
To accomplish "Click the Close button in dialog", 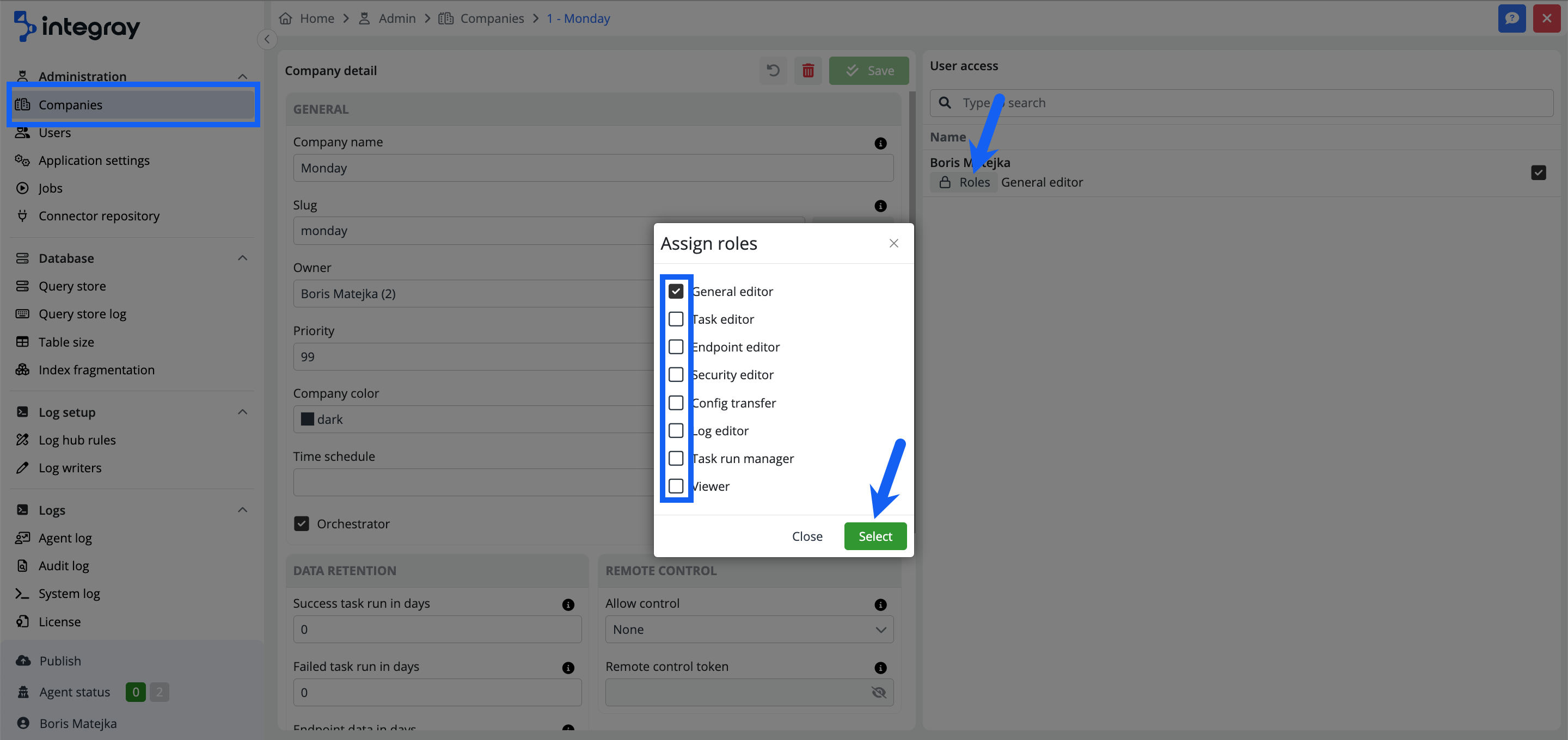I will tap(806, 536).
